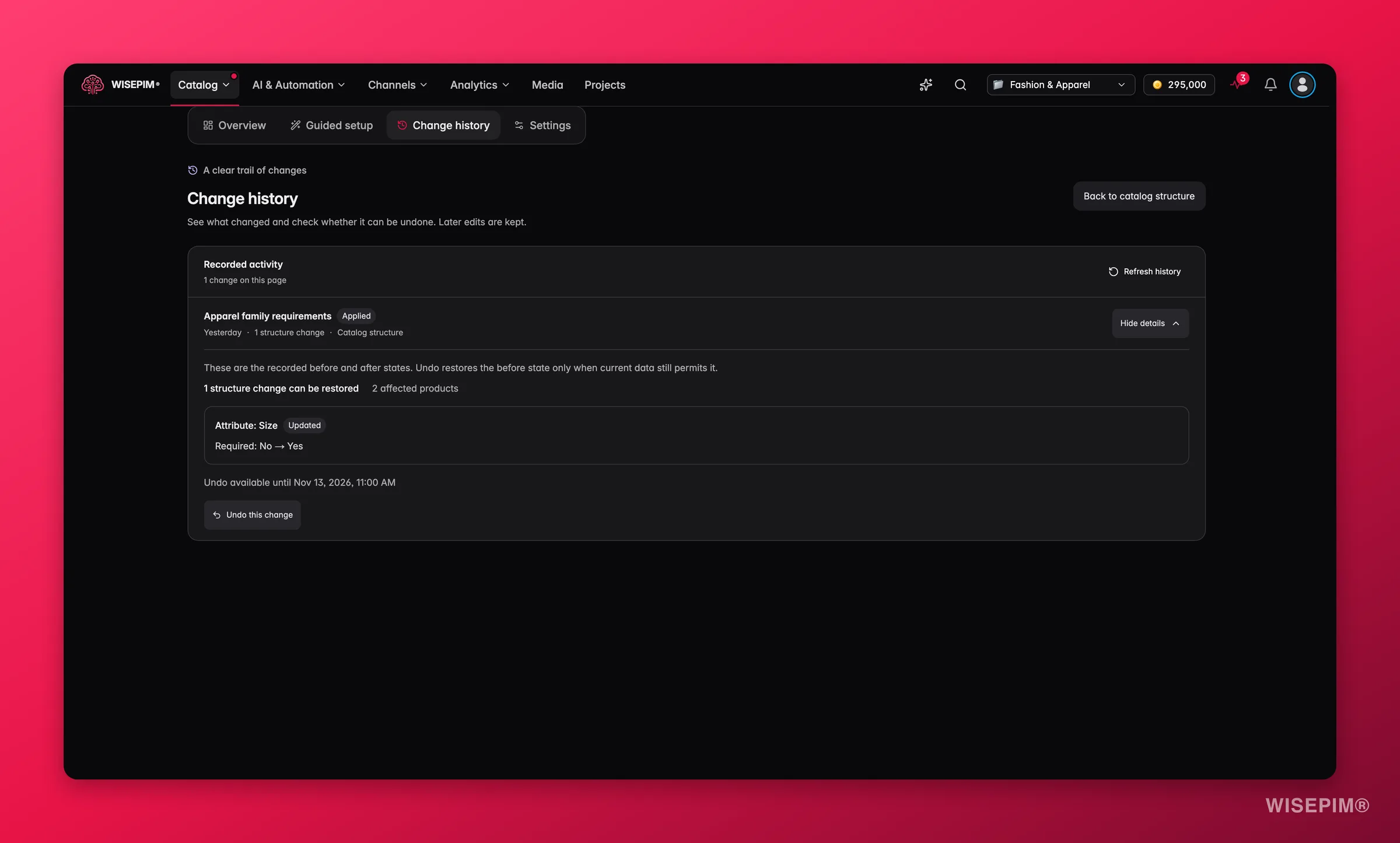Click the Updated badge next to Attribute: Size

pos(304,425)
